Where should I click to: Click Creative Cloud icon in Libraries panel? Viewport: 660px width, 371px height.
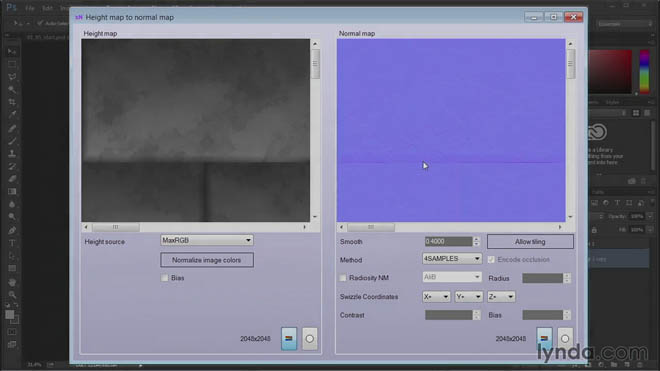[597, 132]
